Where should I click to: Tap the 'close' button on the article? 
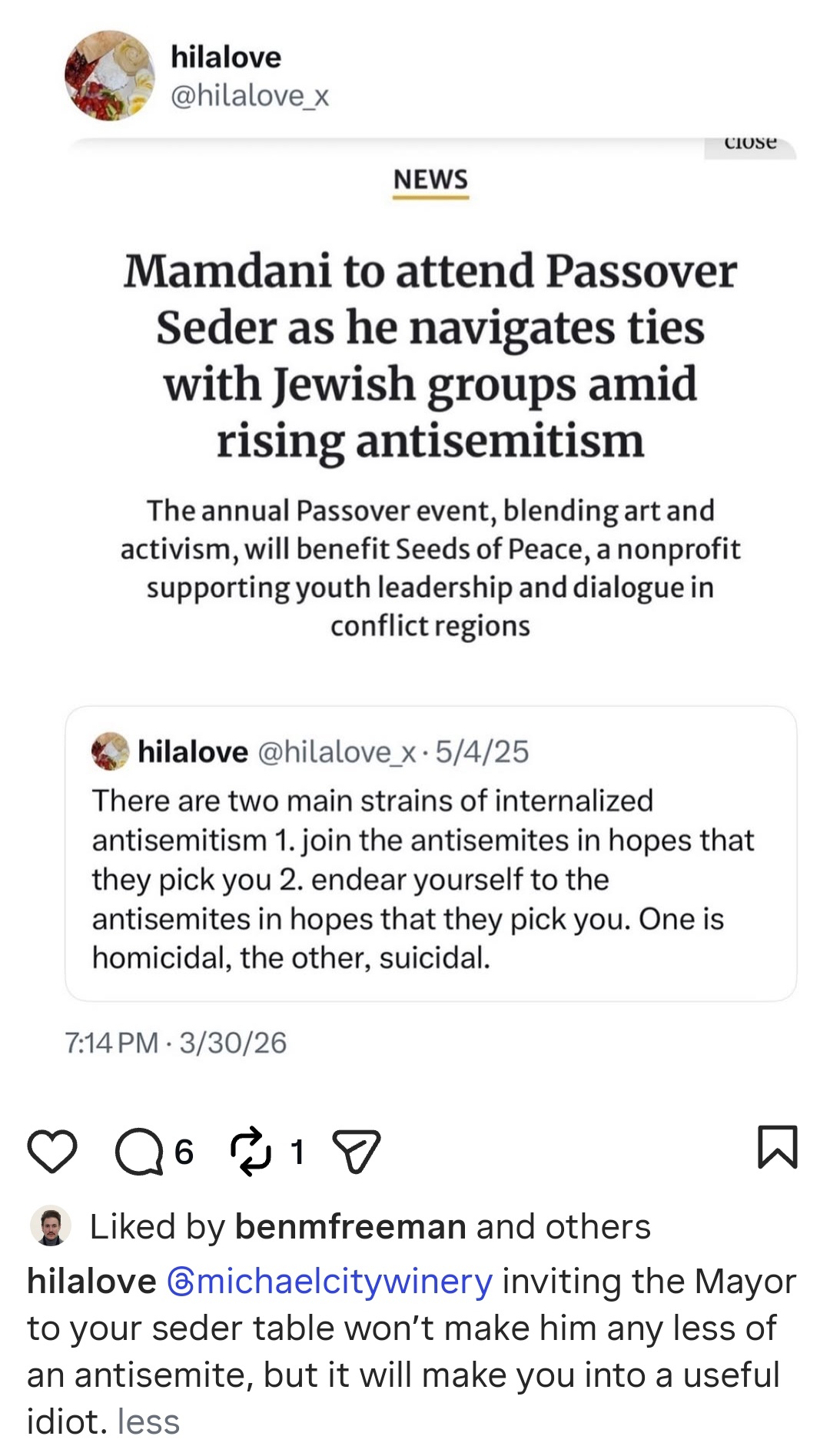750,144
